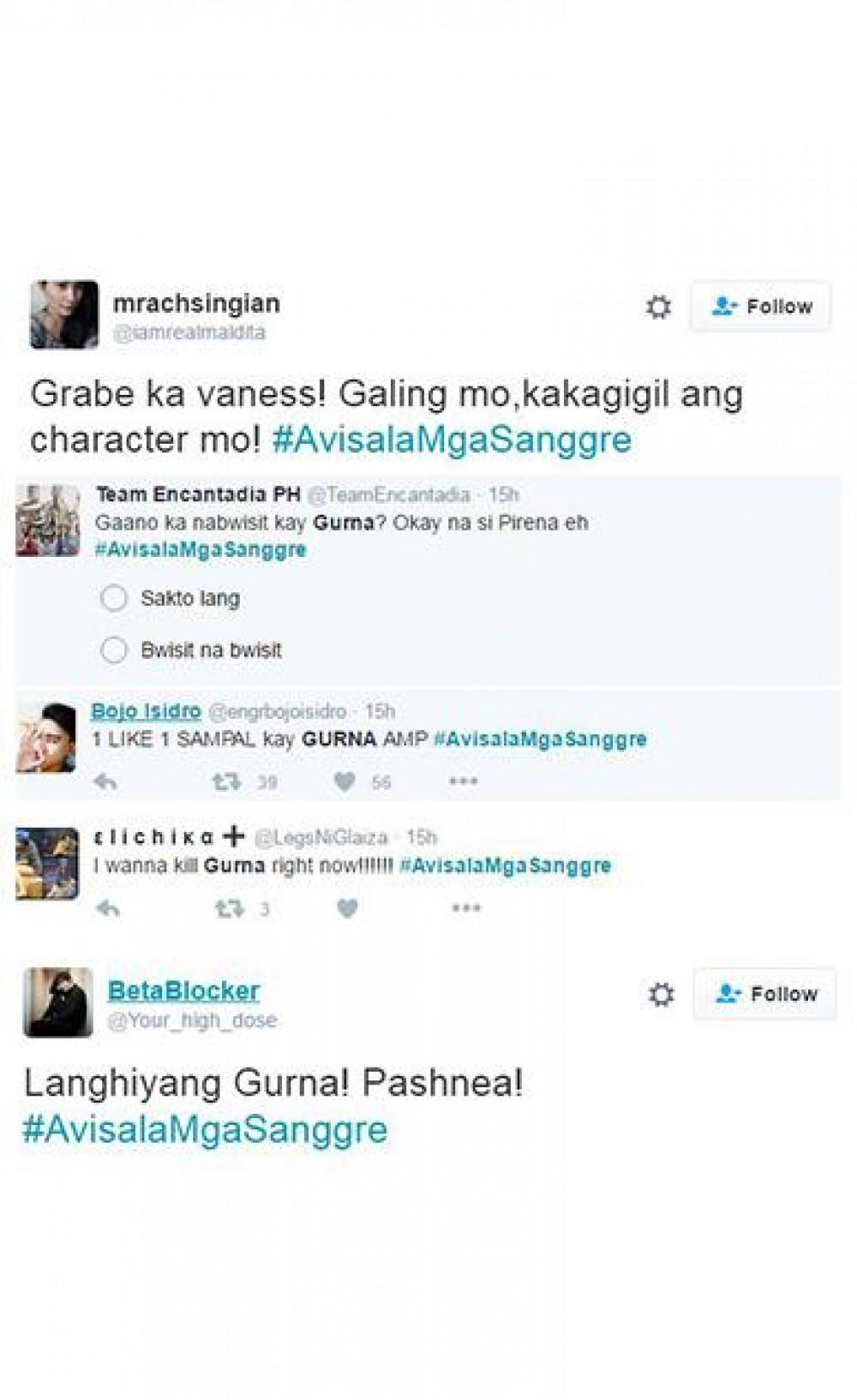The width and height of the screenshot is (857, 1400).
Task: Like elichika's tweet
Action: coord(347,908)
